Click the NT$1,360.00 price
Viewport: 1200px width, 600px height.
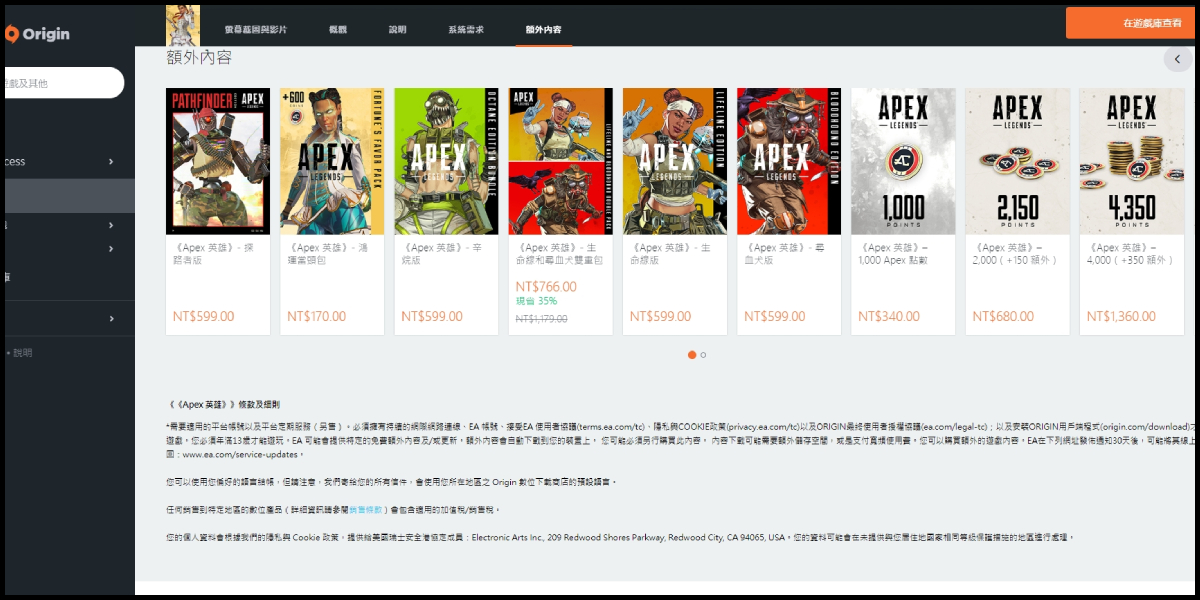click(x=1123, y=316)
